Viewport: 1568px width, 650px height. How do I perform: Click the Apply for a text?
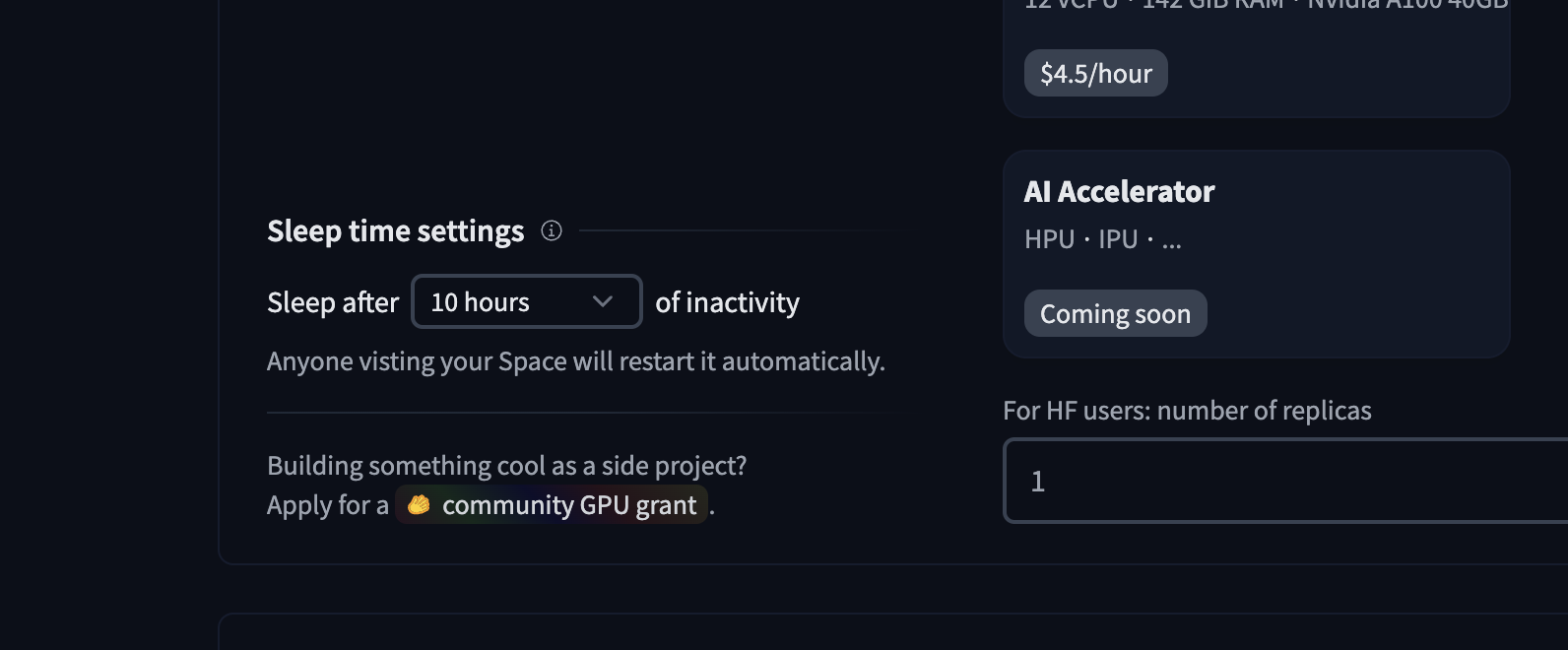point(327,505)
